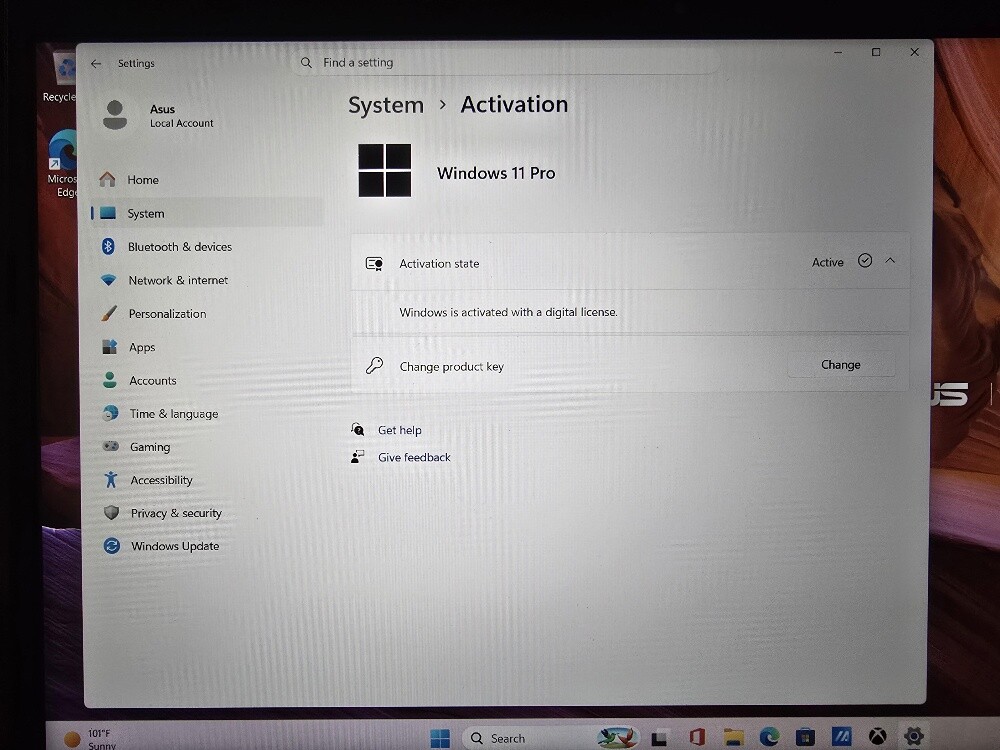Go back with the Settings back arrow
Image resolution: width=1000 pixels, height=750 pixels.
pyautogui.click(x=96, y=64)
